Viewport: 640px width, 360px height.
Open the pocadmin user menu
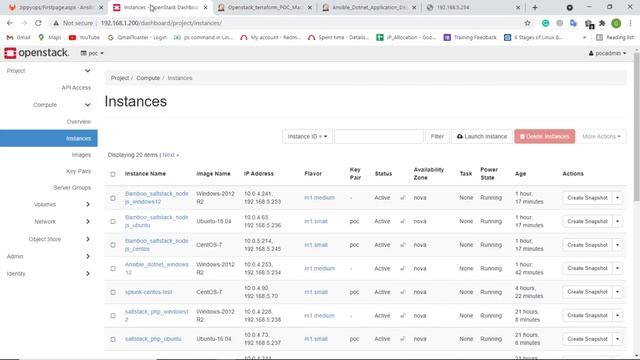point(607,53)
